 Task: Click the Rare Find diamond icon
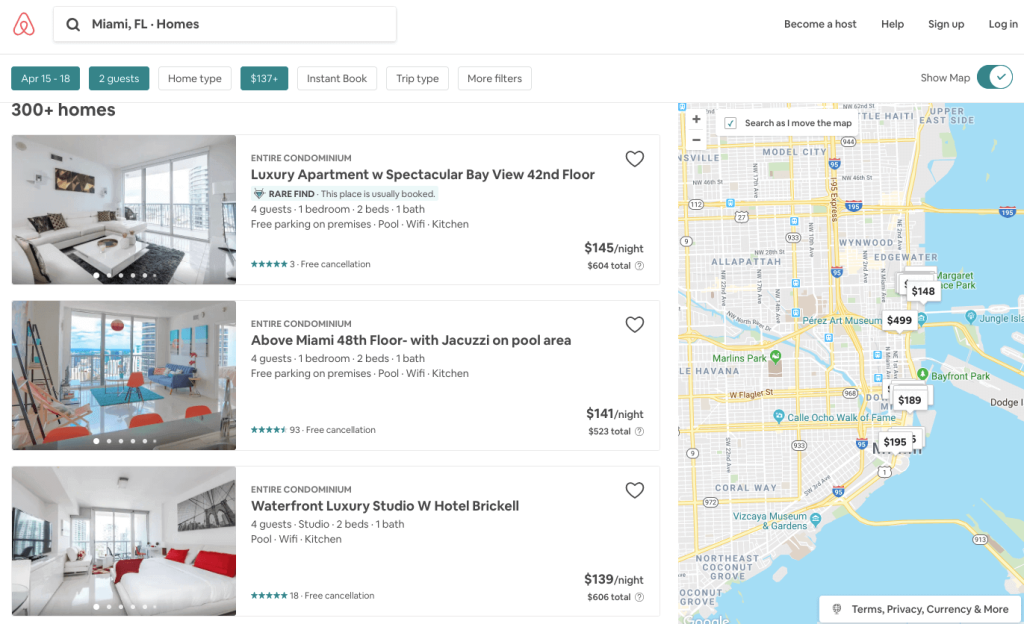click(259, 194)
